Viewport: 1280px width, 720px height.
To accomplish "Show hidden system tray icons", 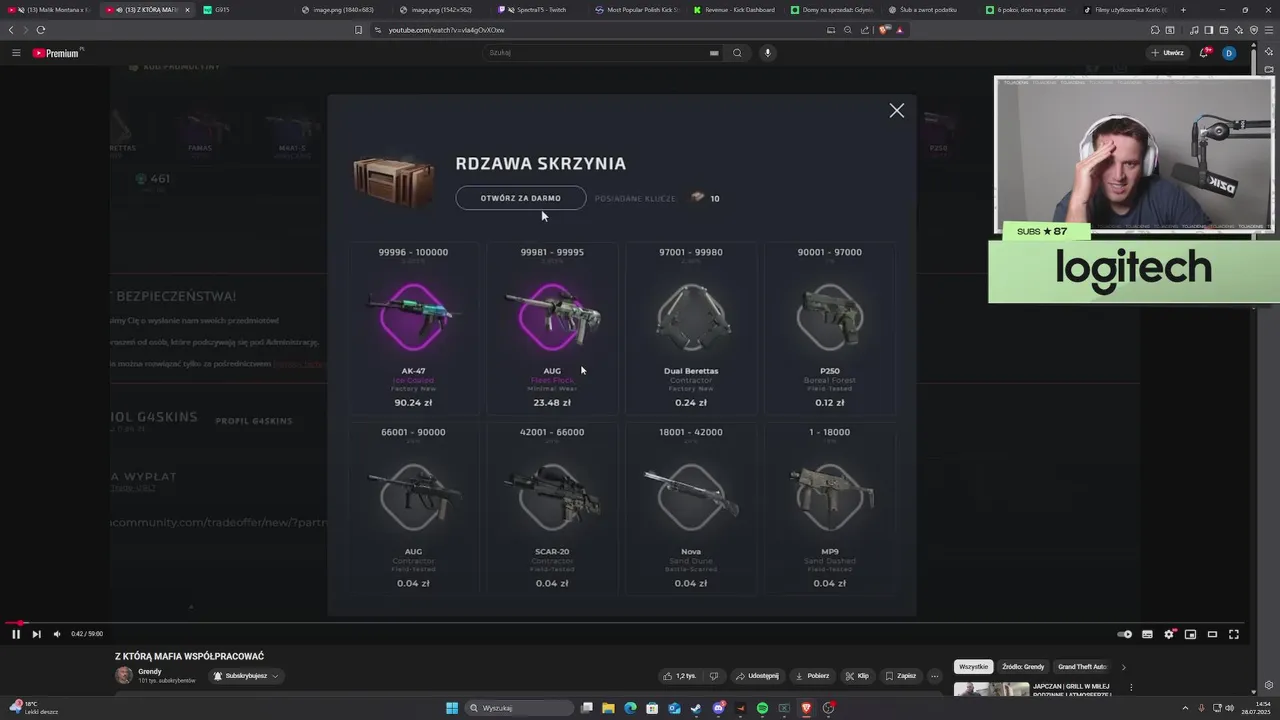I will (x=1187, y=708).
